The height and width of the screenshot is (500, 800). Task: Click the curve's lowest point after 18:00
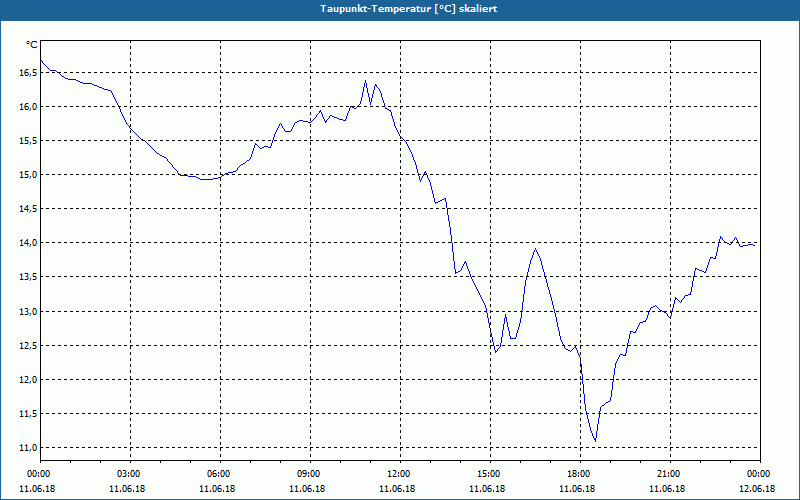click(x=595, y=441)
